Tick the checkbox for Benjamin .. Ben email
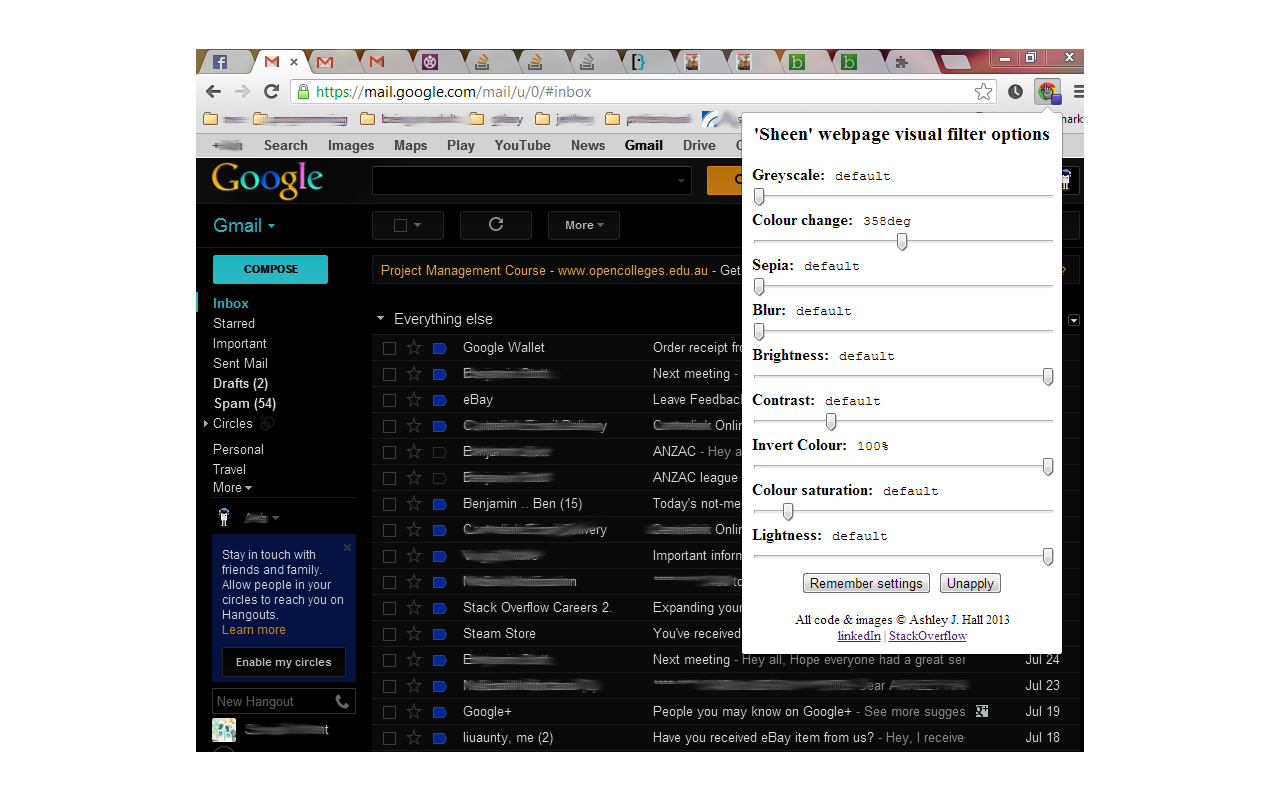The height and width of the screenshot is (800, 1280). pyautogui.click(x=389, y=504)
